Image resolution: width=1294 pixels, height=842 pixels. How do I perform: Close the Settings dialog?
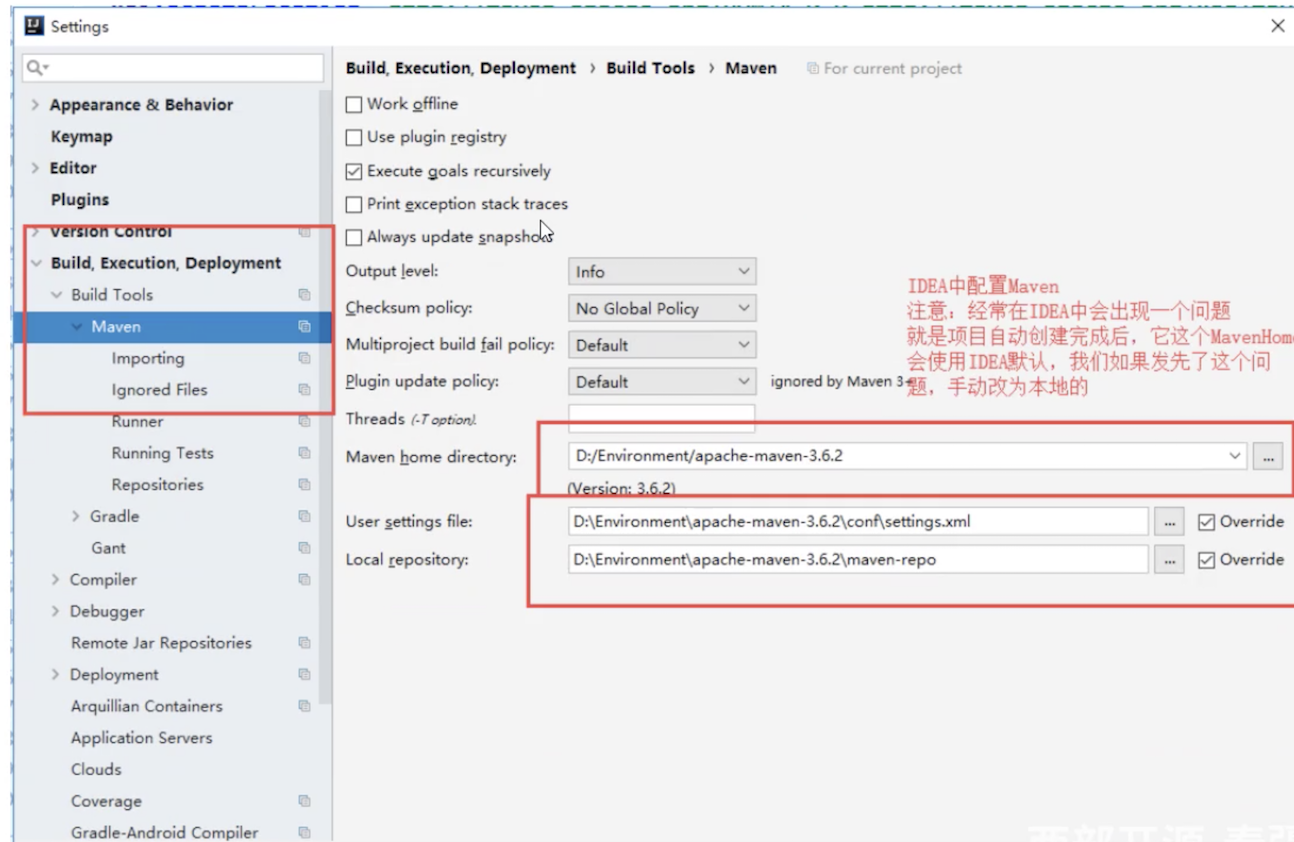pos(1278,26)
